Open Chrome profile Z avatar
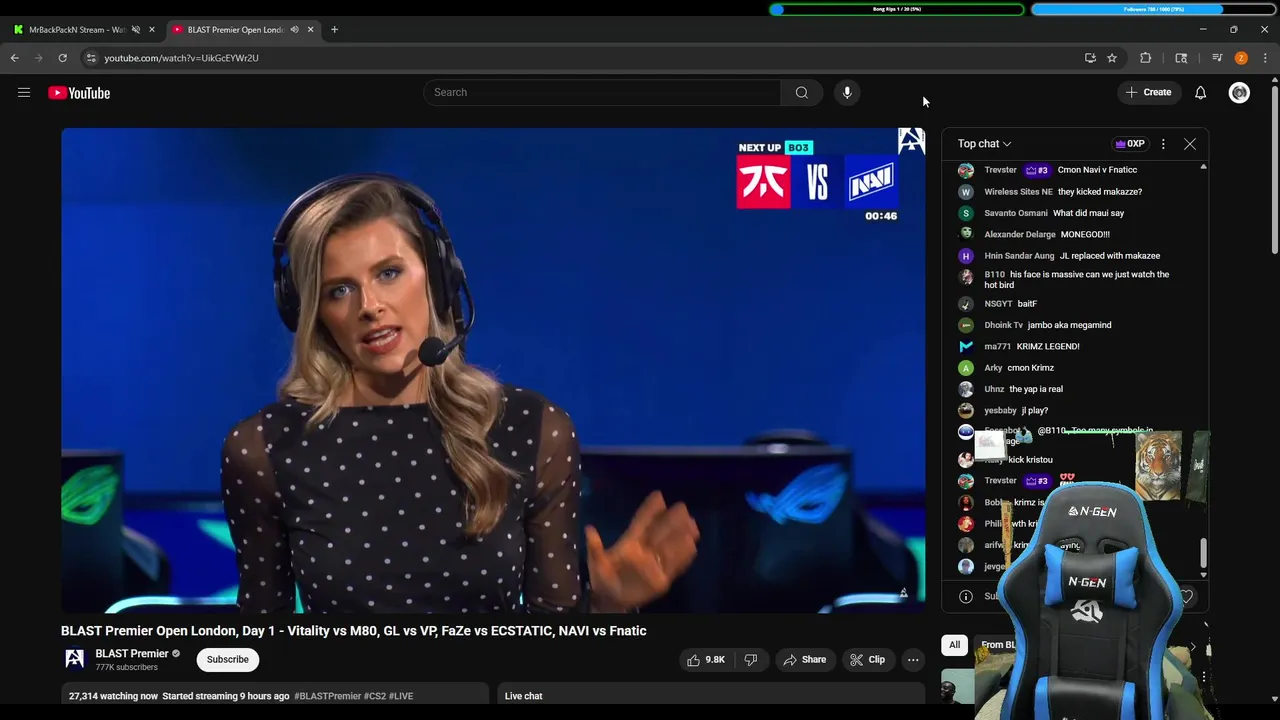This screenshot has width=1280, height=720. pyautogui.click(x=1241, y=58)
